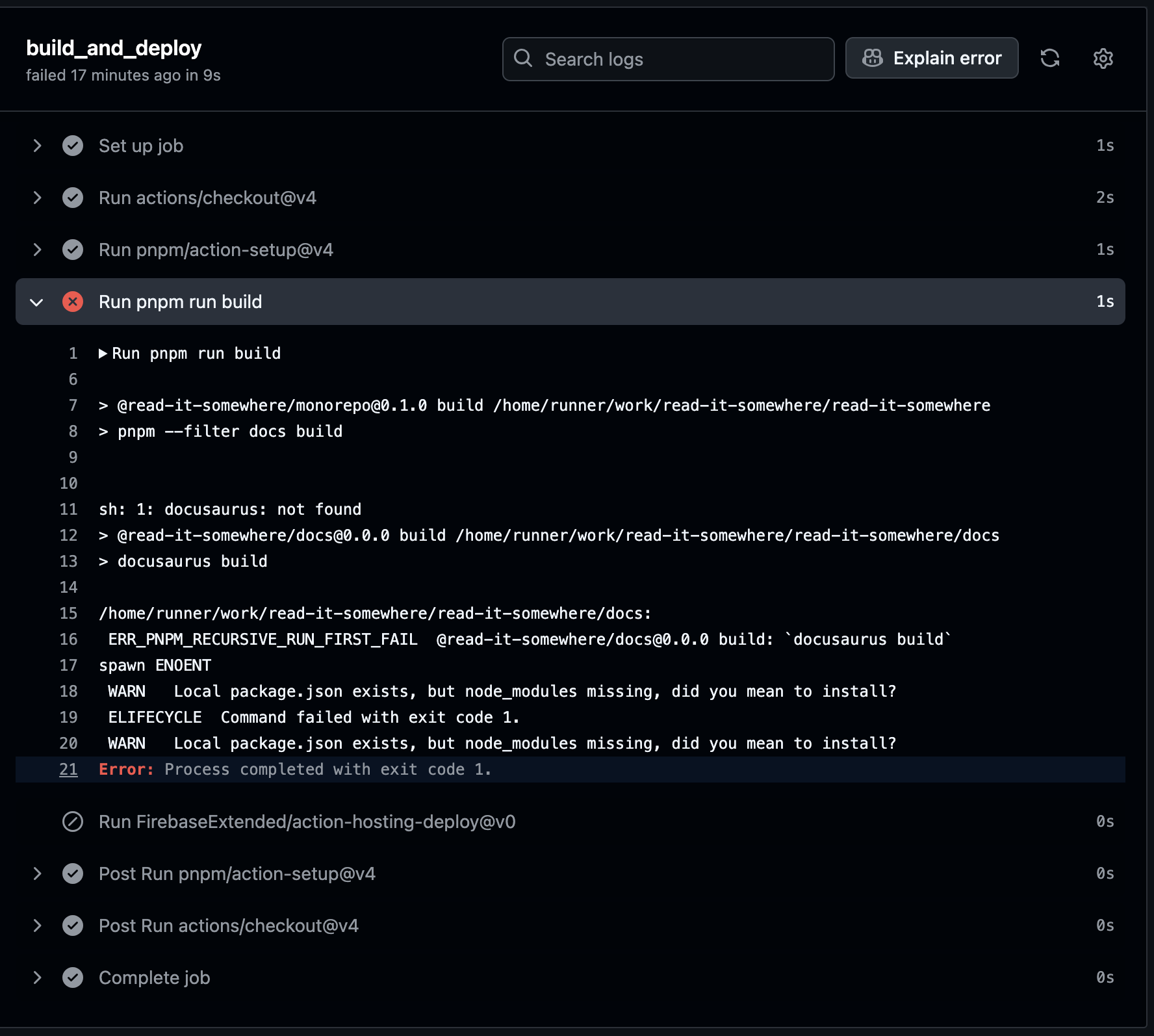Click the Copilot icon on Explain error
This screenshot has height=1036, width=1154.
point(872,58)
